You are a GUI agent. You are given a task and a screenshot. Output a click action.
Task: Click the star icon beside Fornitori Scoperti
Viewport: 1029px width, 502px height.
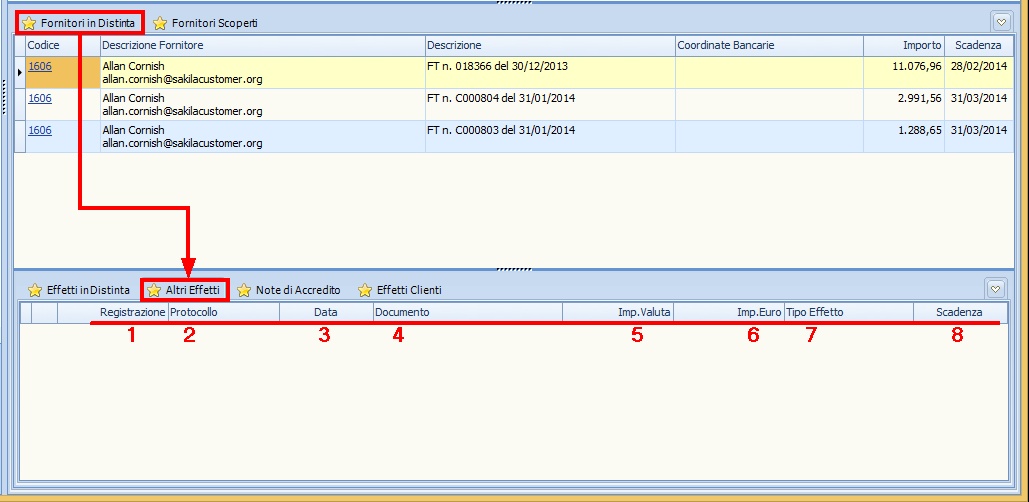coord(160,23)
